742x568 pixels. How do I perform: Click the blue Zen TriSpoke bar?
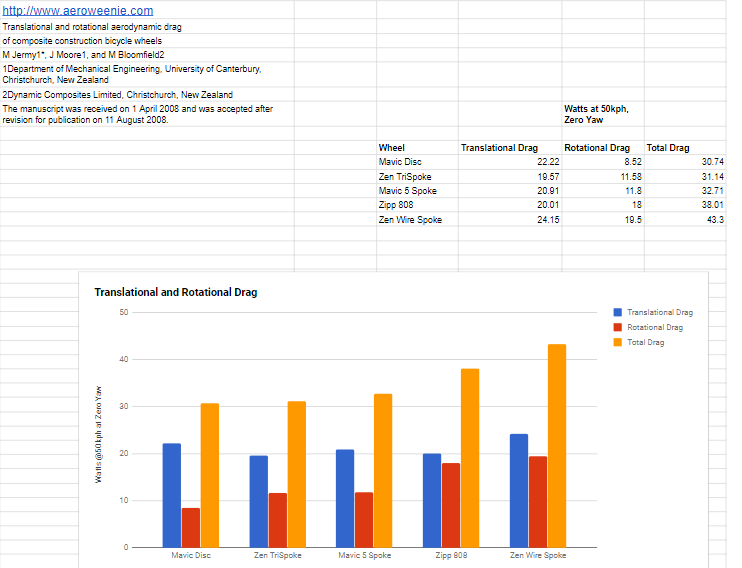[x=258, y=502]
